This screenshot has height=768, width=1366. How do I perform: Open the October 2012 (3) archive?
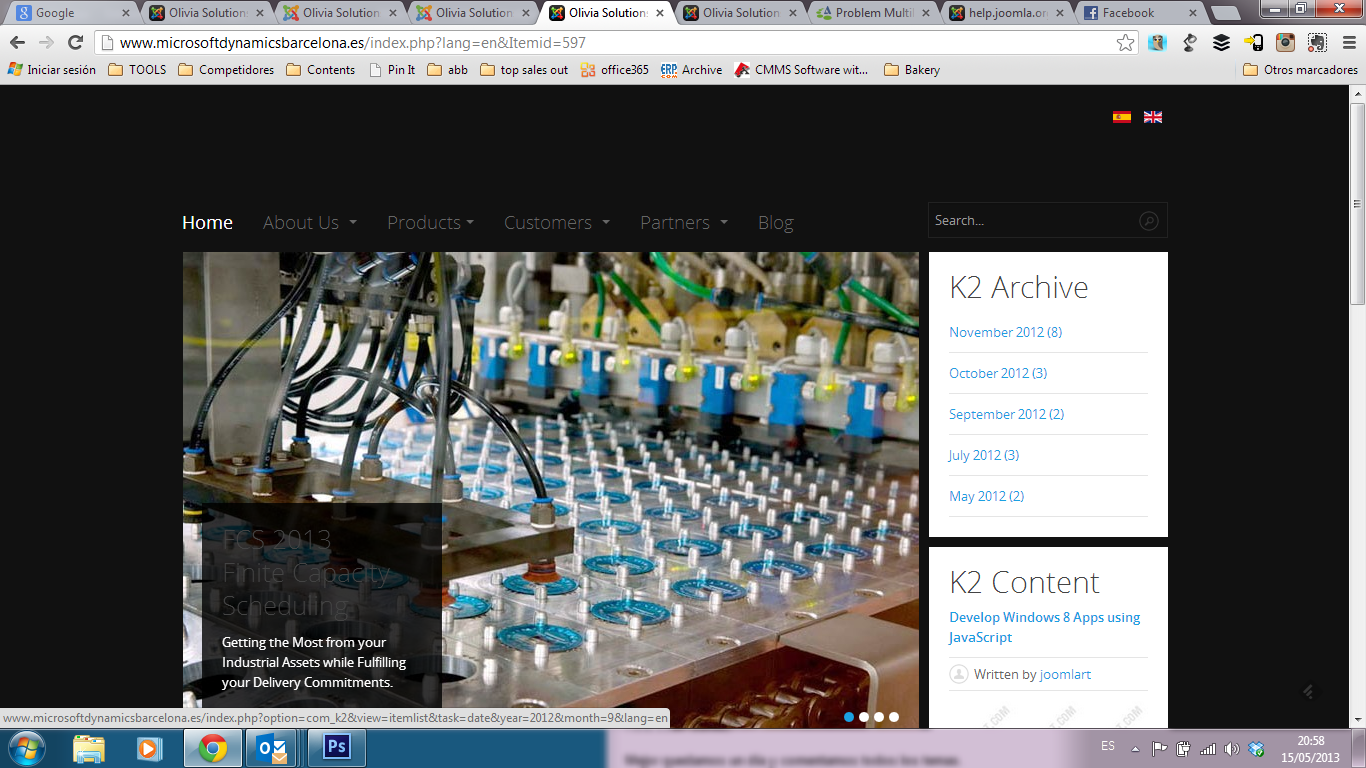998,373
